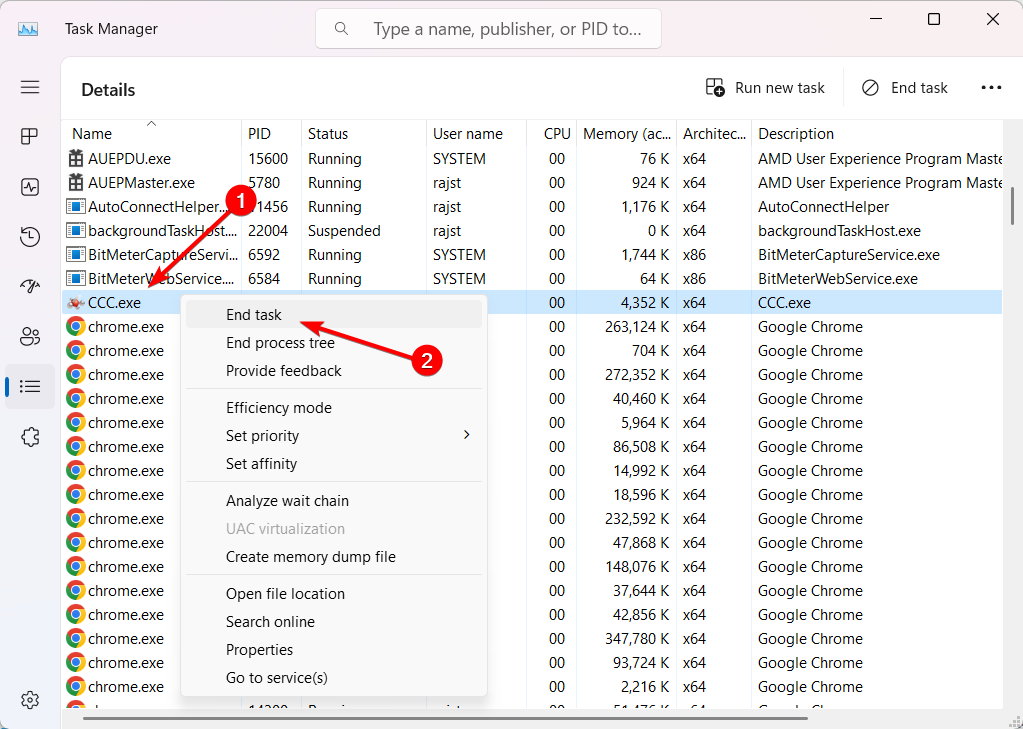Sort by the CPU column header

(551, 133)
